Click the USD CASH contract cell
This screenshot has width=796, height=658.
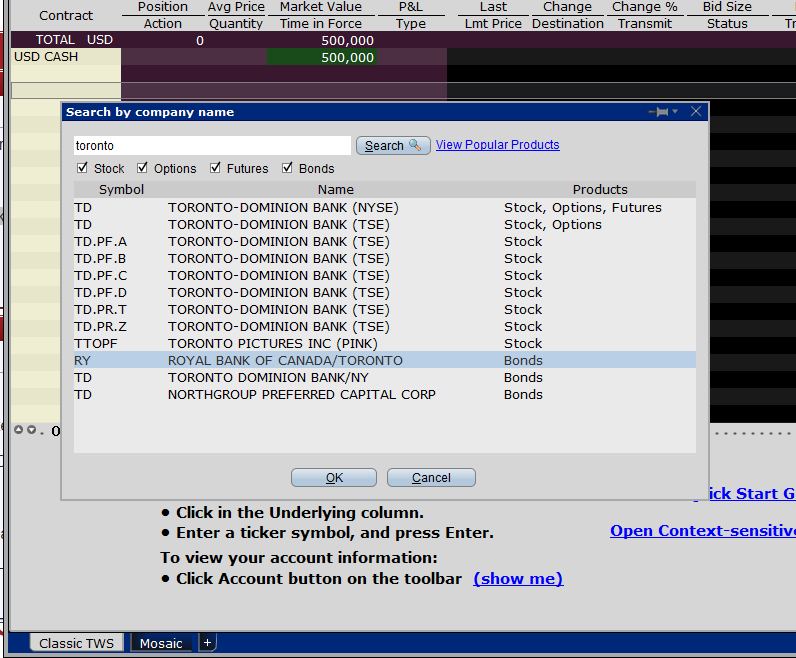pos(66,57)
